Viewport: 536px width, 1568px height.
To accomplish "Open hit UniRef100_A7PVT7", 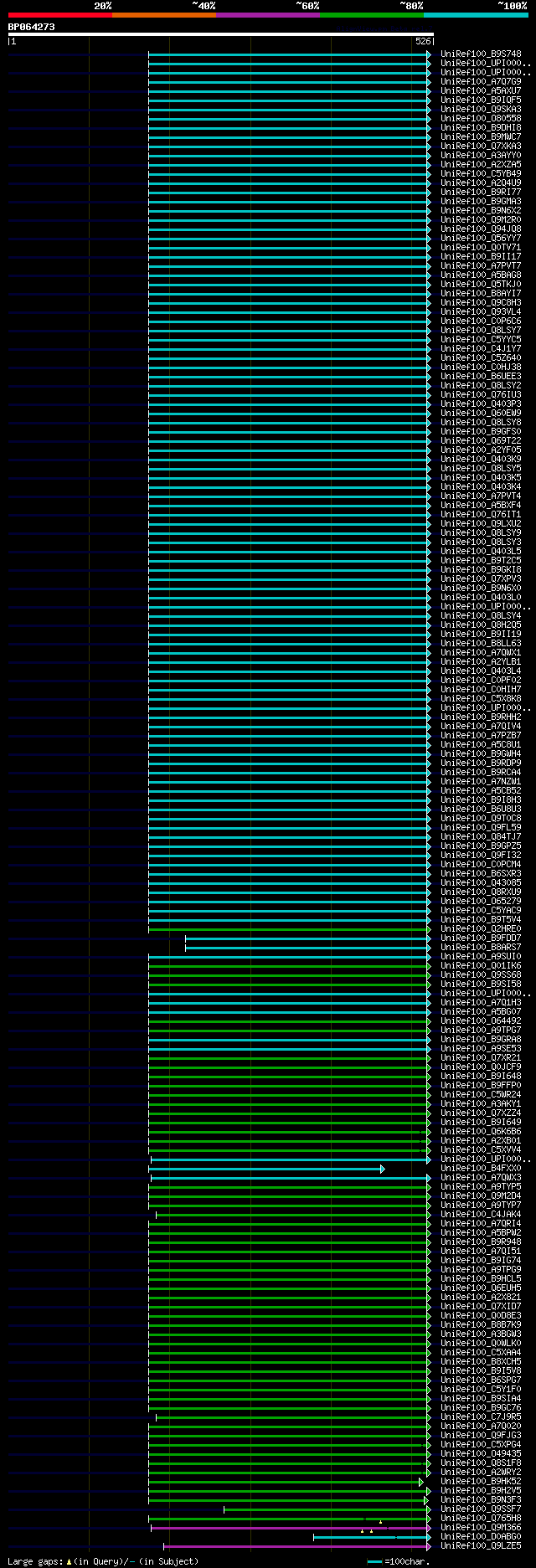I will (481, 266).
